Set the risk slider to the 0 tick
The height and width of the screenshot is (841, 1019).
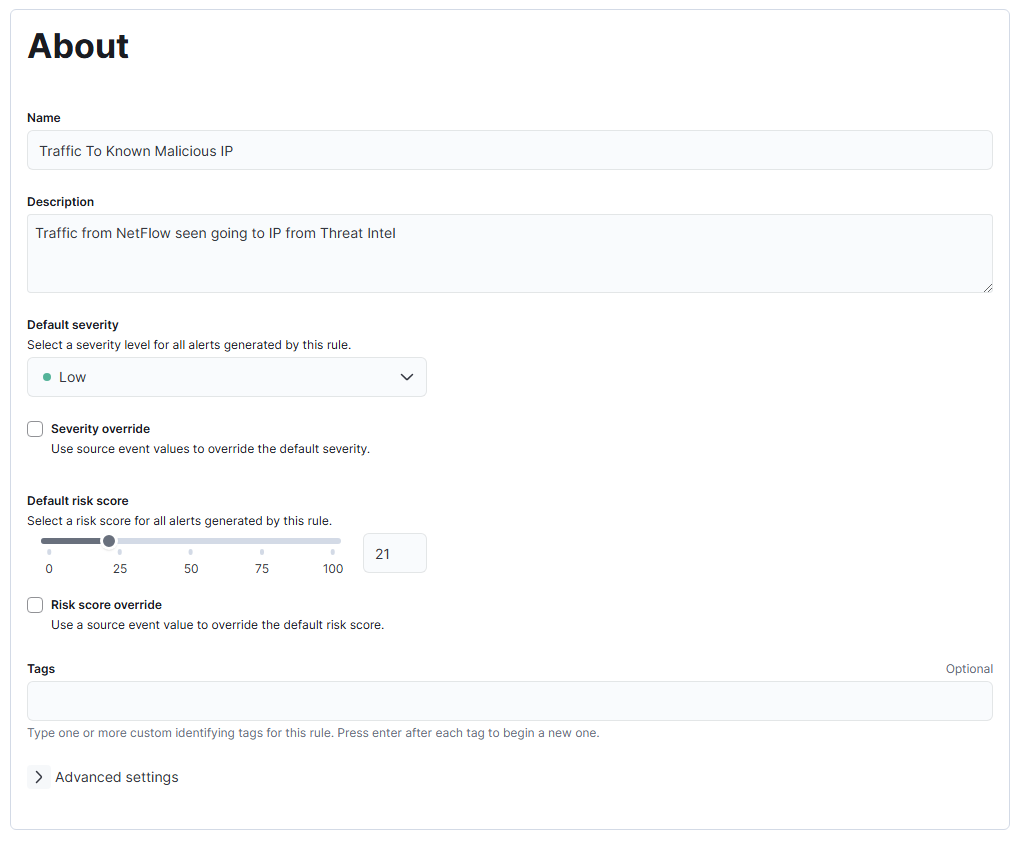click(49, 541)
